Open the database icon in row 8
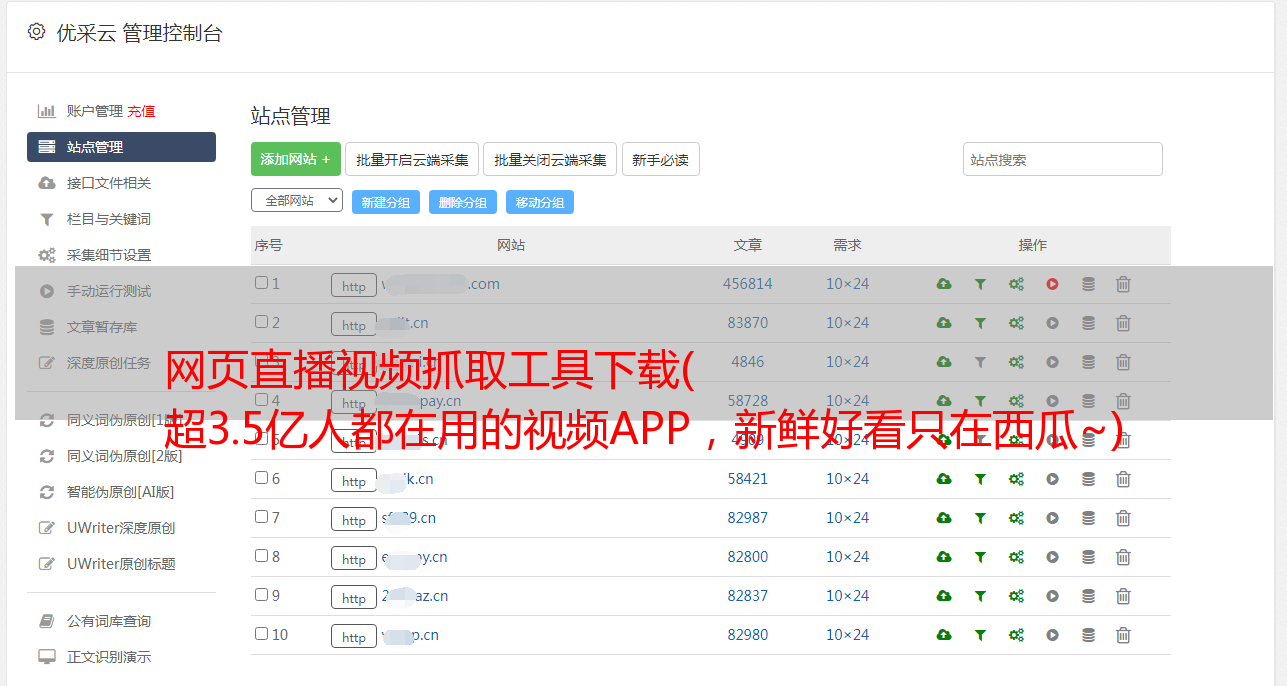 click(1088, 557)
